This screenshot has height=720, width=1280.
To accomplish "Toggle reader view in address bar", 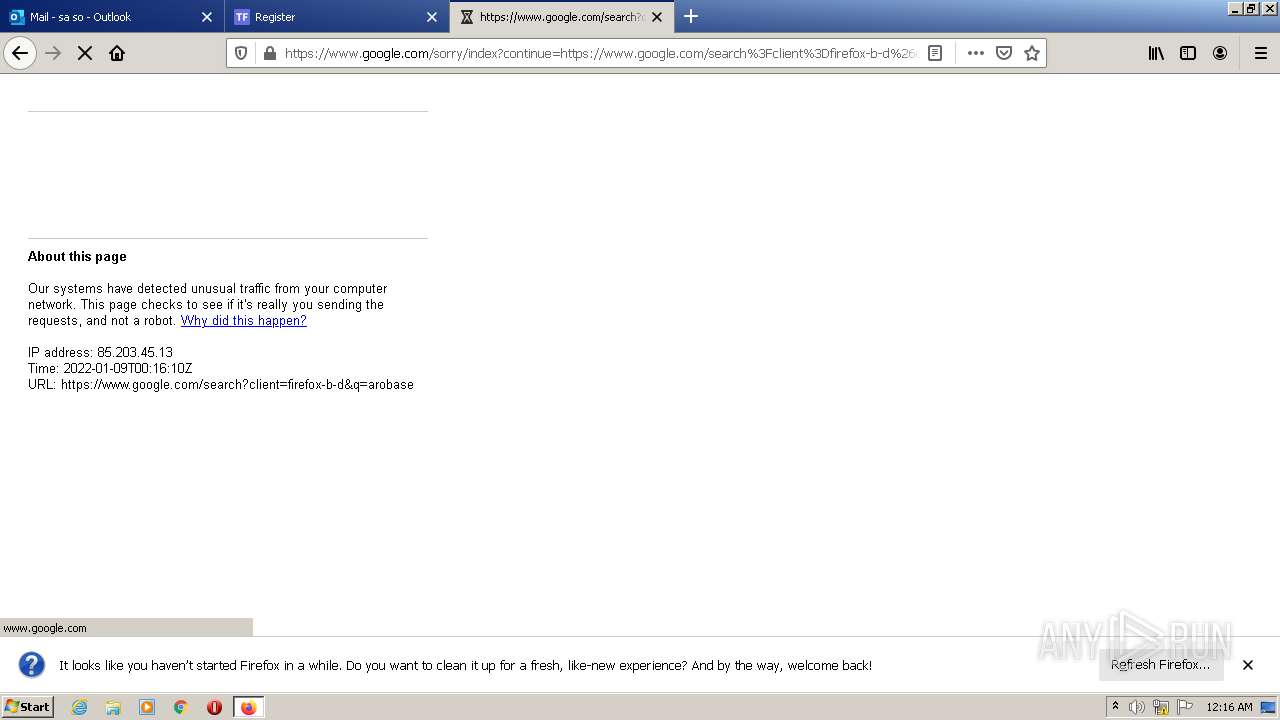I will (935, 53).
